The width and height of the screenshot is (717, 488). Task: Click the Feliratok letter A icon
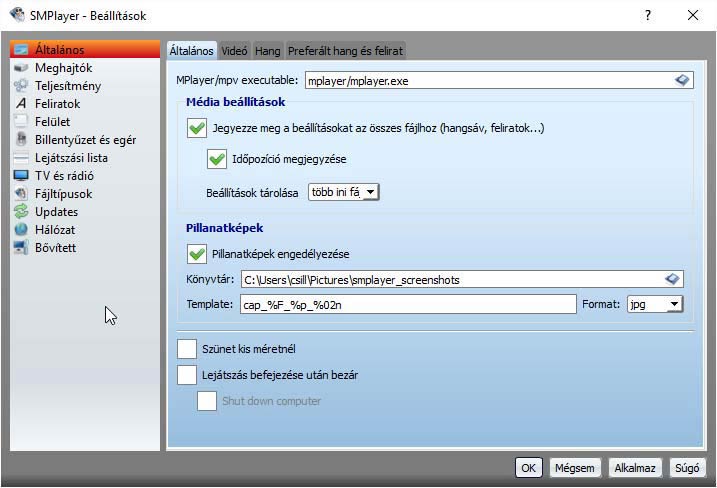pyautogui.click(x=21, y=103)
